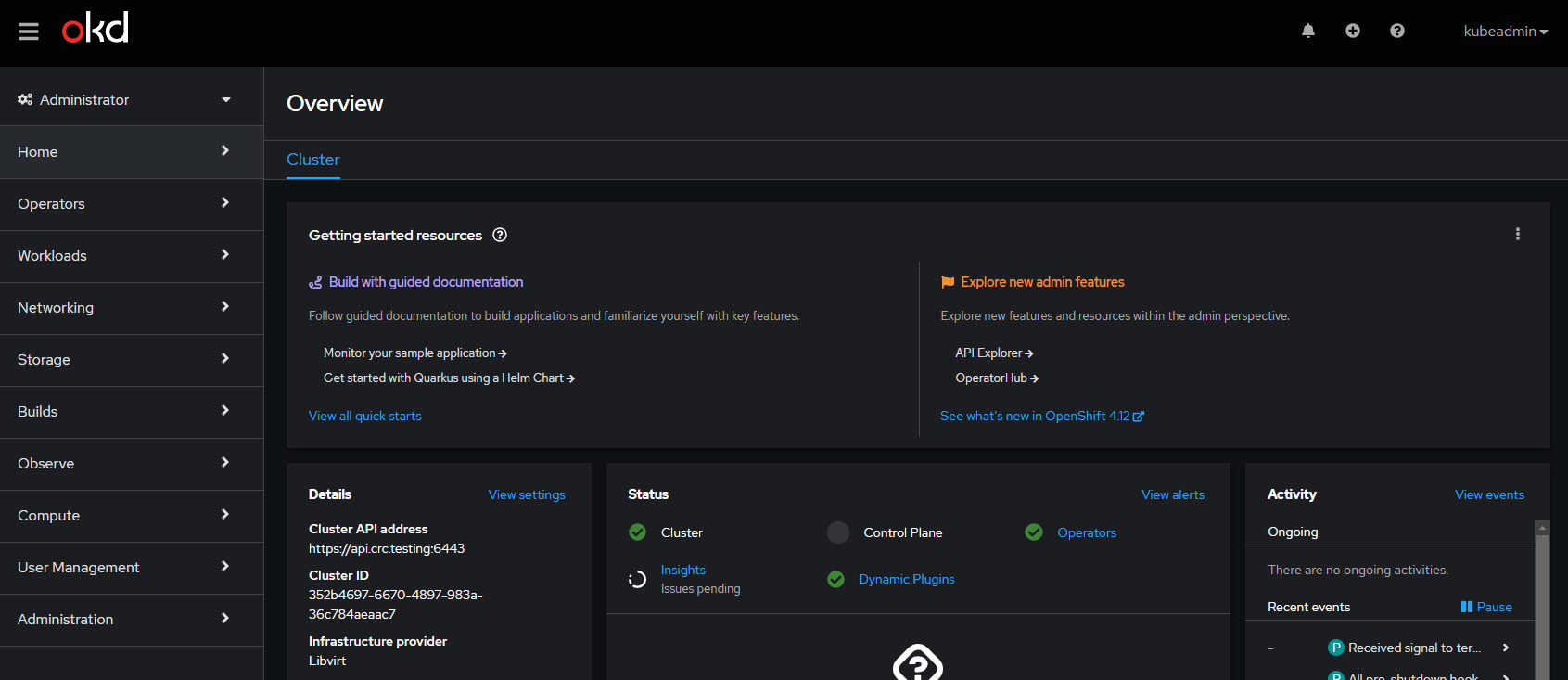Click the Cluster ID value
The width and height of the screenshot is (1568, 680).
pos(396,605)
